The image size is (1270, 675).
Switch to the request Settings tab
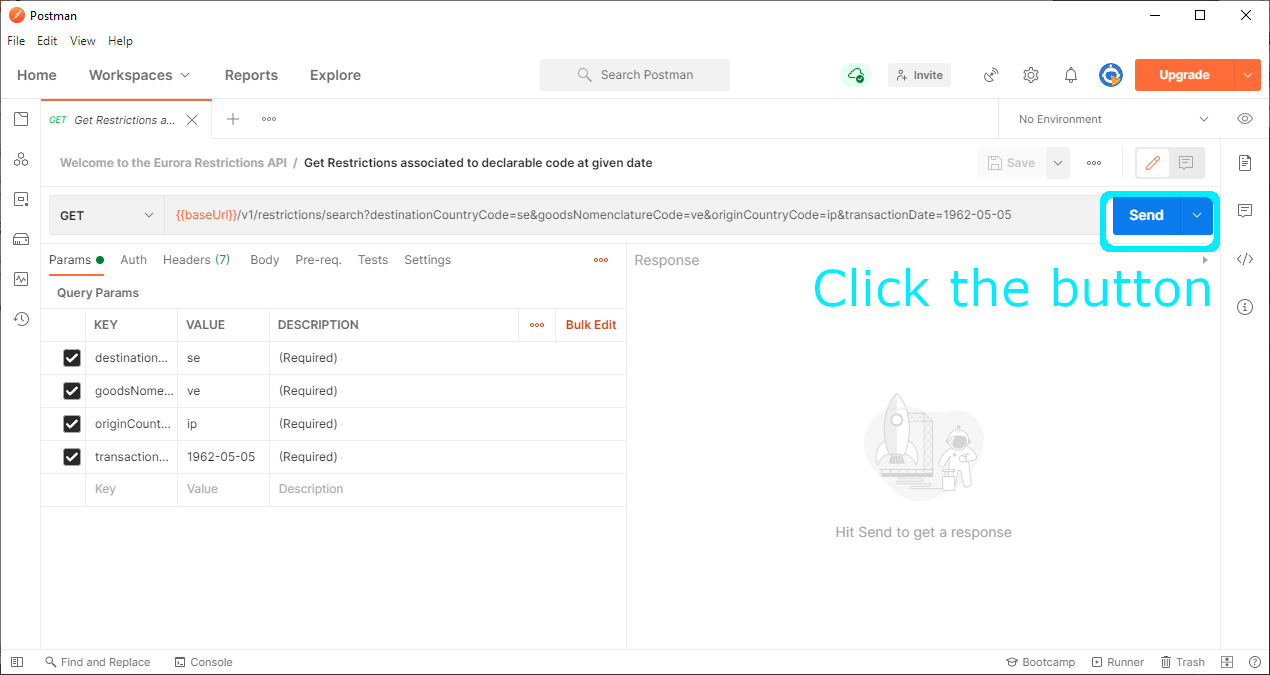pos(427,260)
